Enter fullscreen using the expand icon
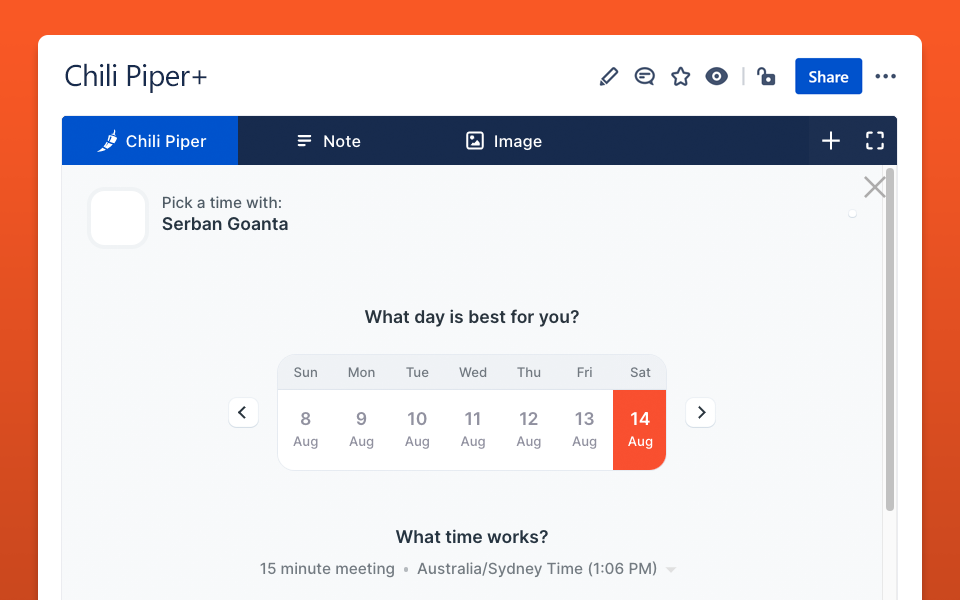 [x=875, y=141]
